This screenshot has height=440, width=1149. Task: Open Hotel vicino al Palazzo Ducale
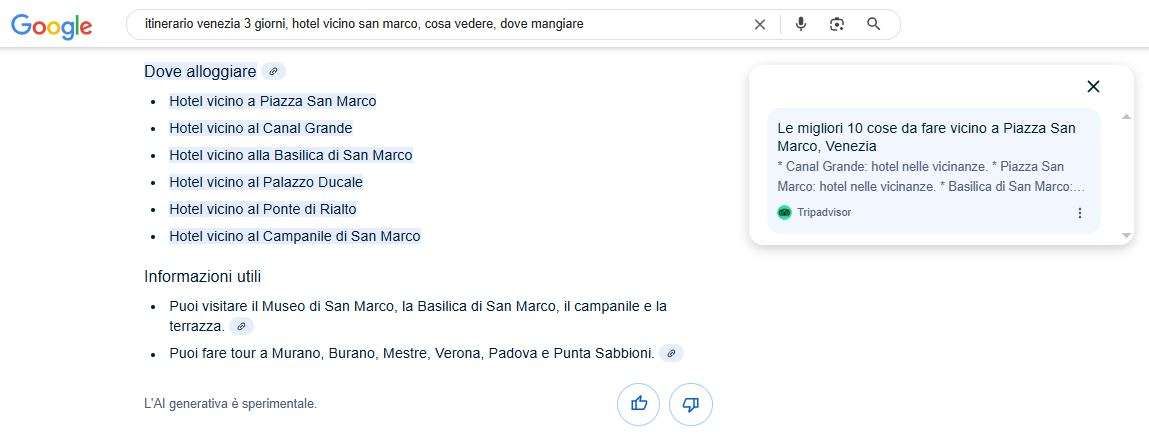(x=265, y=182)
